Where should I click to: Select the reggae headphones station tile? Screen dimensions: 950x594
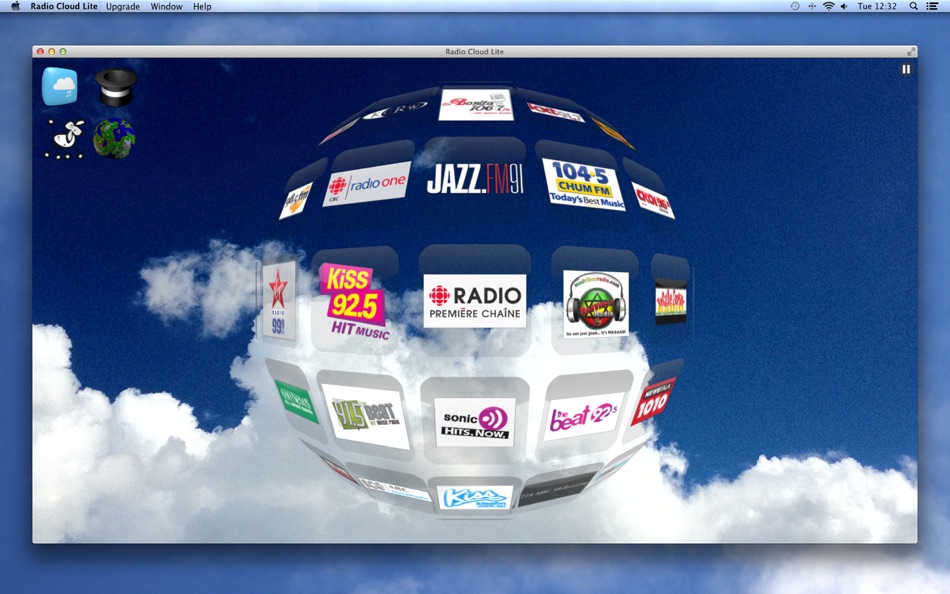pyautogui.click(x=596, y=304)
